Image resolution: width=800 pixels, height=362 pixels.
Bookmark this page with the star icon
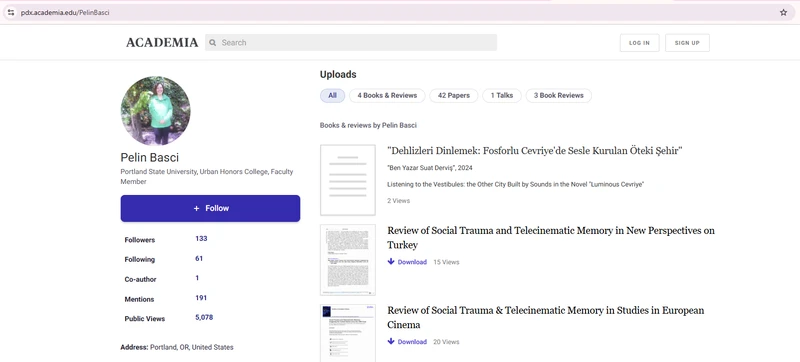[783, 13]
